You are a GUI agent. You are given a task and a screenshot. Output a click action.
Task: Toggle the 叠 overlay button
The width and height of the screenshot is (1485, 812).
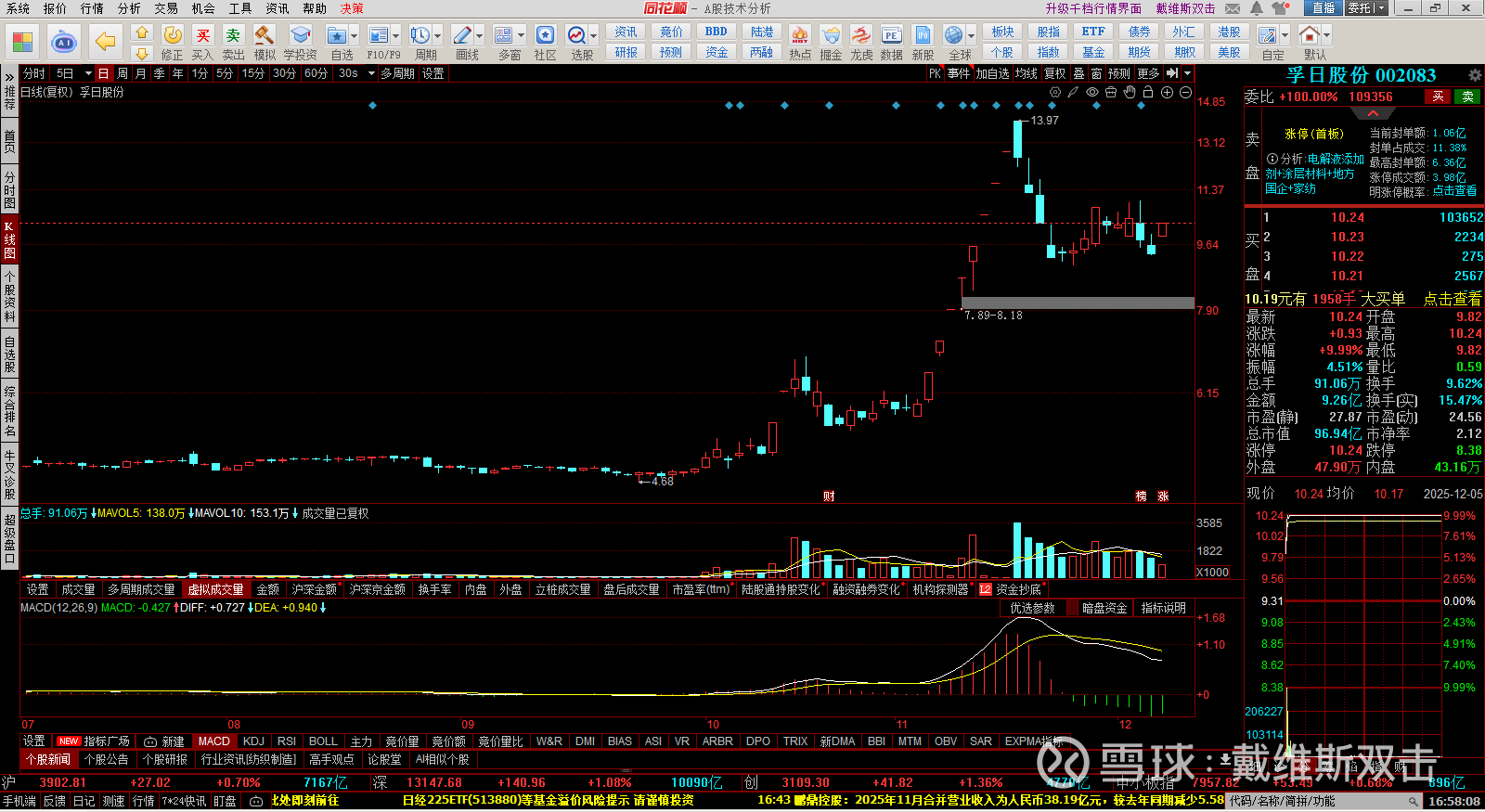coord(1078,73)
